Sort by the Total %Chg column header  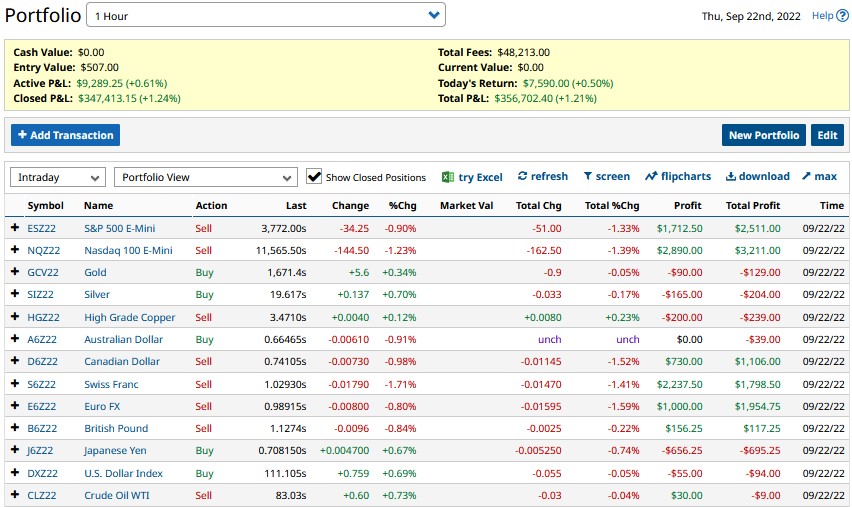(612, 205)
